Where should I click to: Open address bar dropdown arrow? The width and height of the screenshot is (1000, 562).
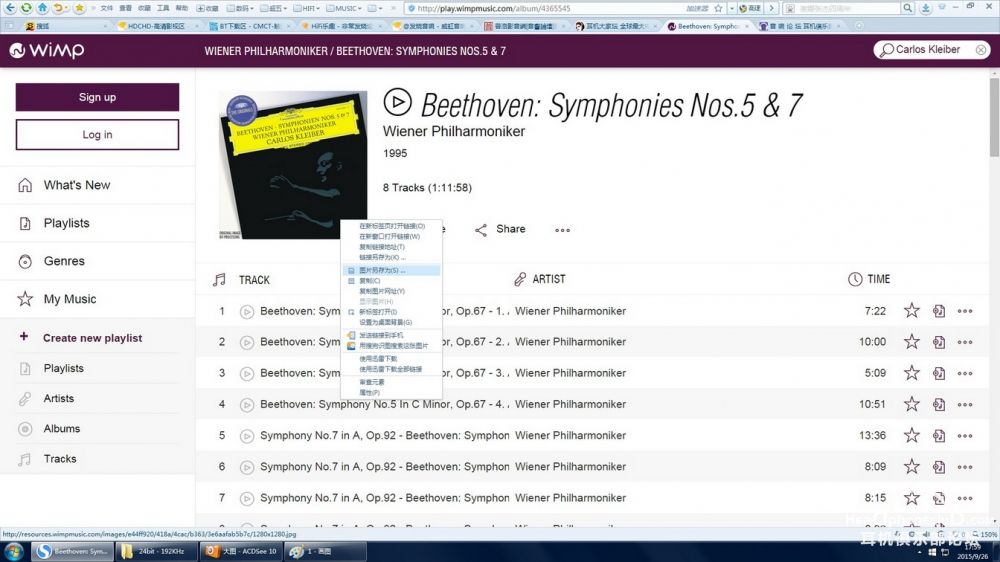point(732,8)
